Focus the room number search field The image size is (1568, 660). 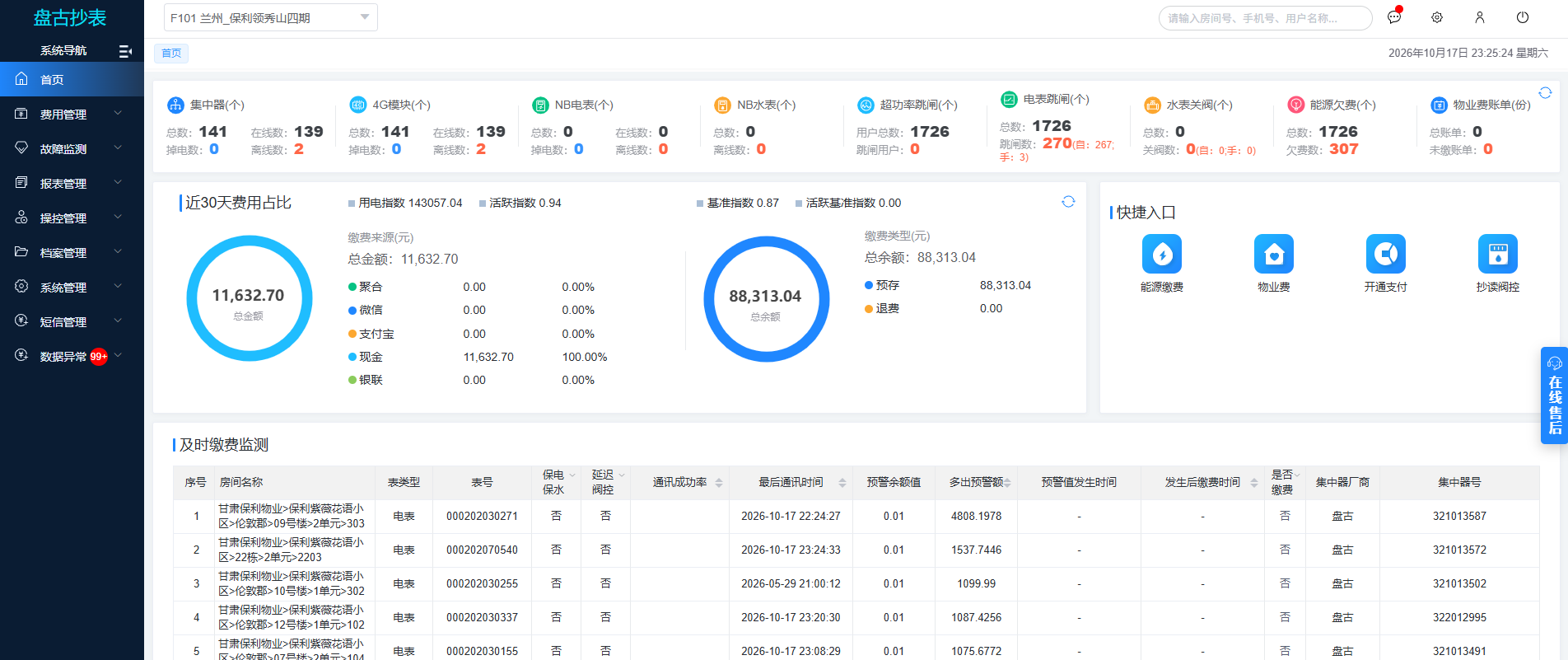(x=1265, y=18)
